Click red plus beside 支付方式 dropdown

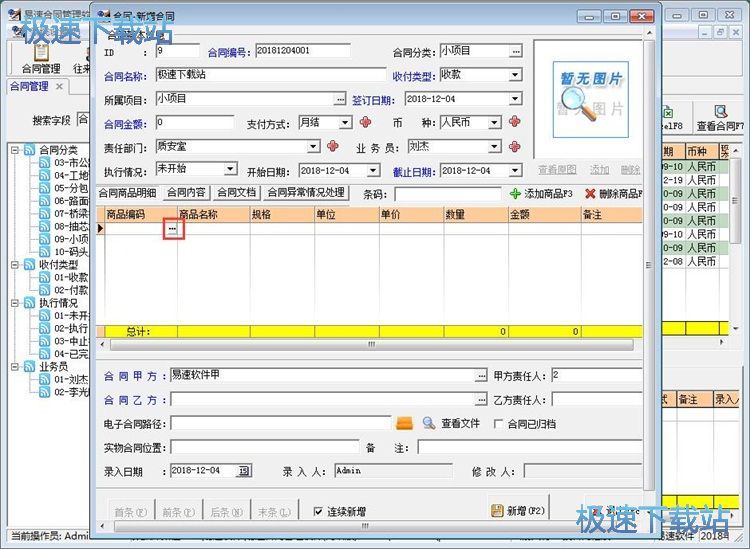click(365, 122)
